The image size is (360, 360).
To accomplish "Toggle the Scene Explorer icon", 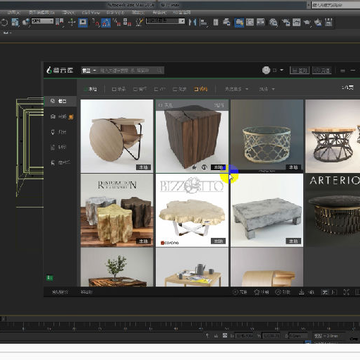I will [216, 22].
